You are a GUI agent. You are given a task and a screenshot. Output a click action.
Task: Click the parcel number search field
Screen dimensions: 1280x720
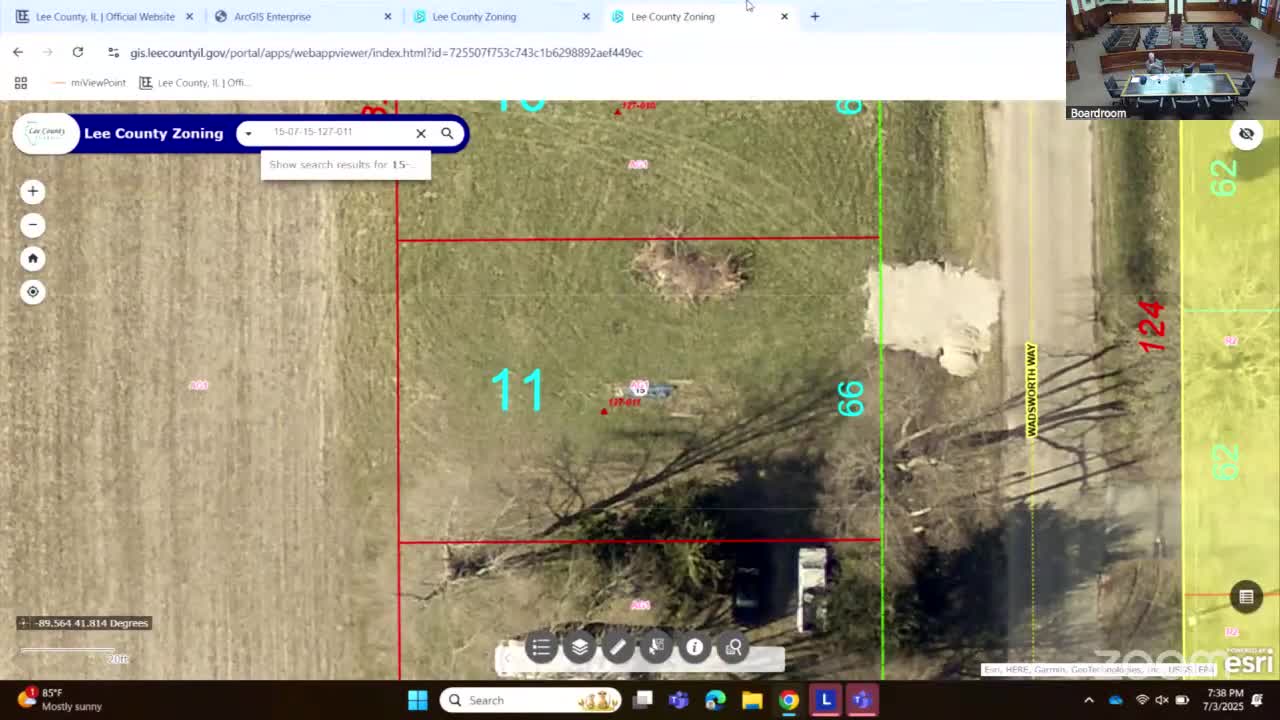[335, 132]
